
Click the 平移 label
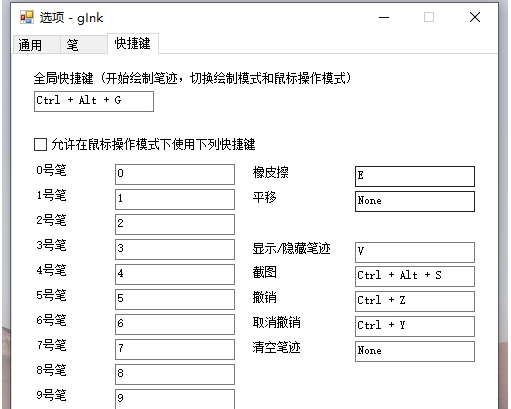point(264,197)
